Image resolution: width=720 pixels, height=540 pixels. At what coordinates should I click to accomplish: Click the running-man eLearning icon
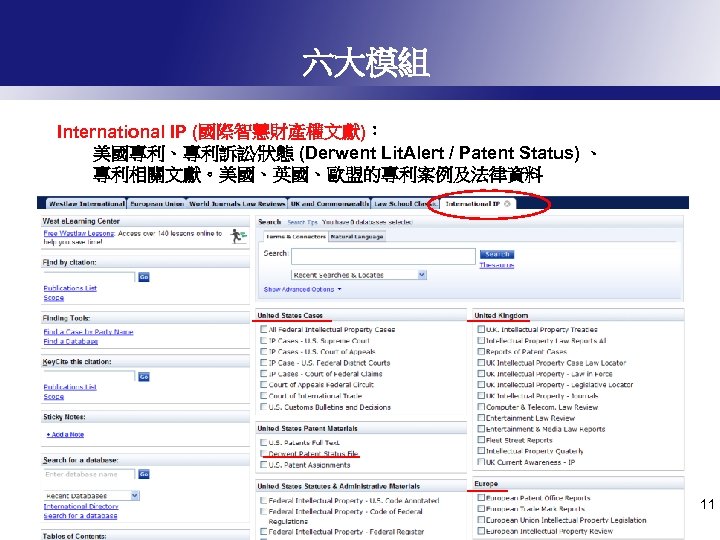(238, 236)
